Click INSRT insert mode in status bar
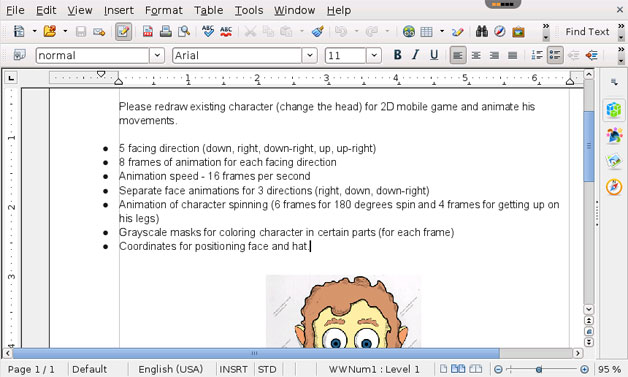 pos(233,369)
